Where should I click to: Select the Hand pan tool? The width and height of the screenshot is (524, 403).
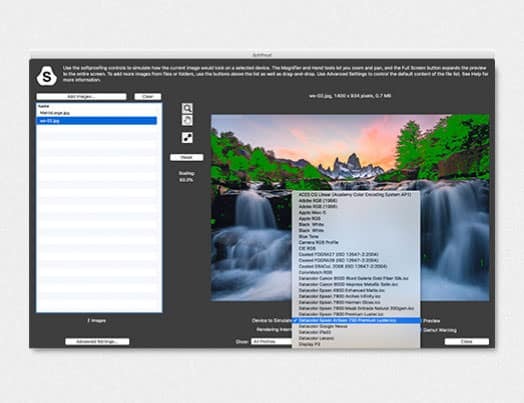click(x=187, y=120)
